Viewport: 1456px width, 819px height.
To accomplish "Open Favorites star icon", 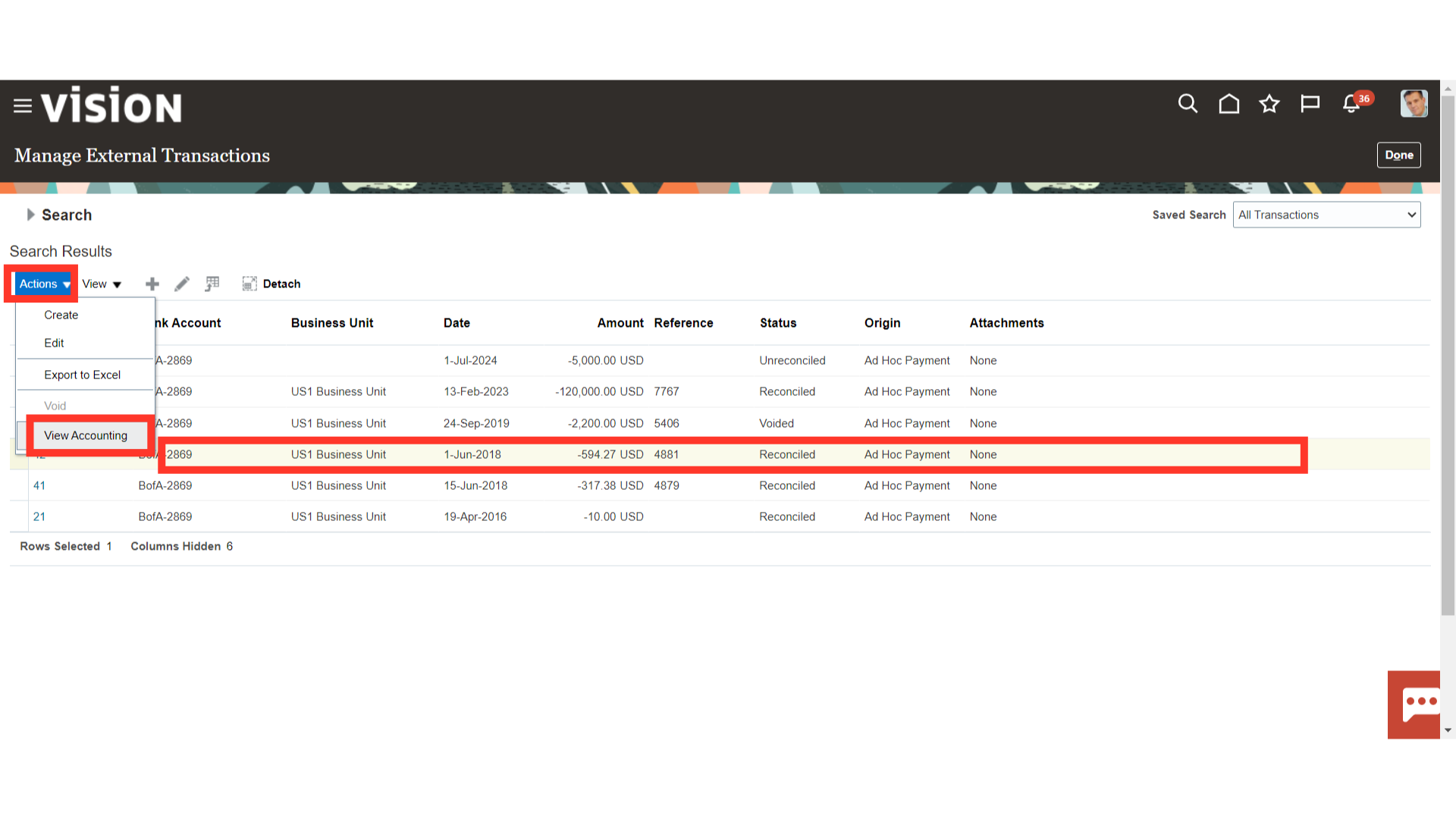I will (1269, 104).
